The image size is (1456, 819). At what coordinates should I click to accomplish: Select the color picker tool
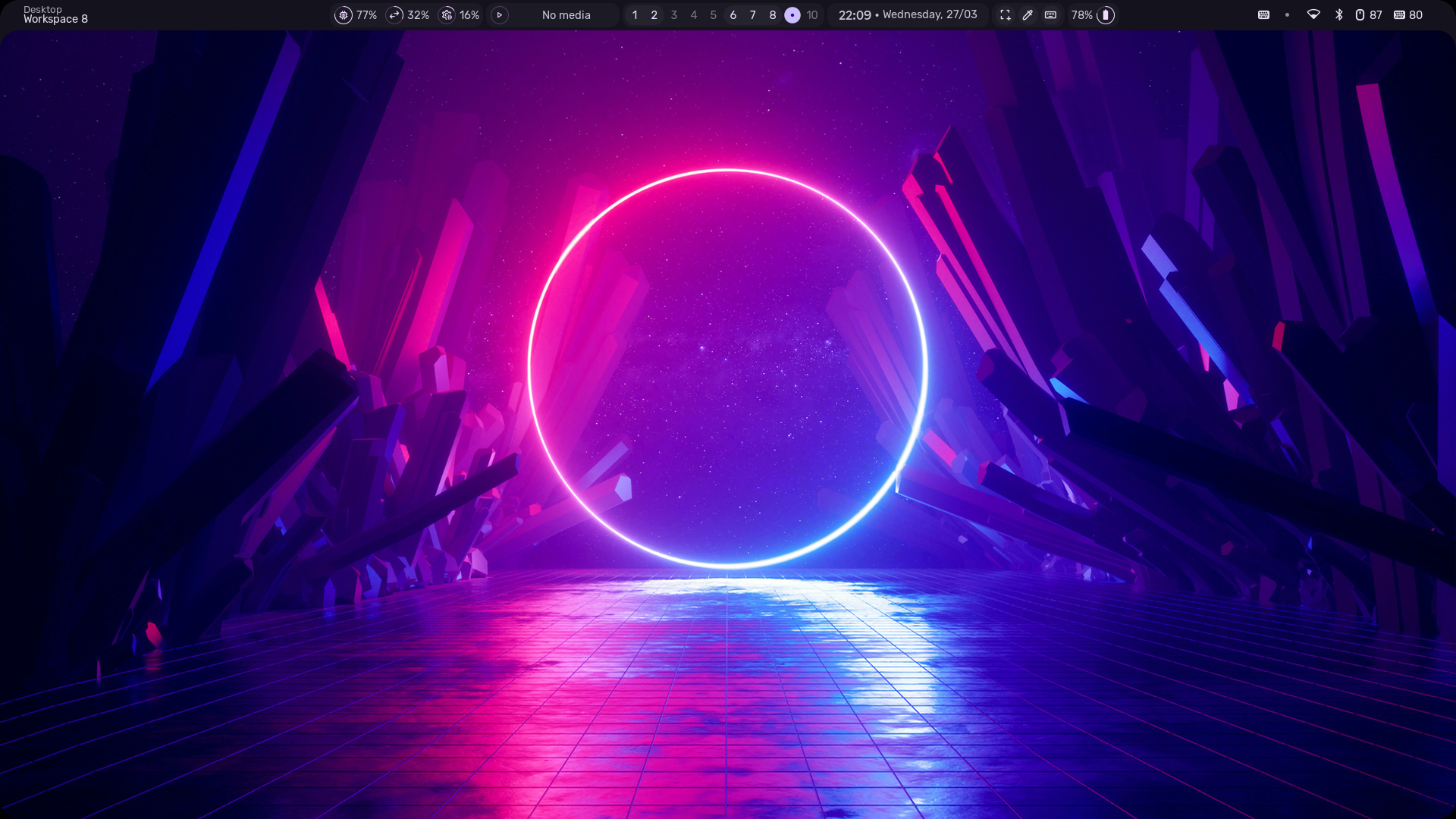[x=1028, y=14]
